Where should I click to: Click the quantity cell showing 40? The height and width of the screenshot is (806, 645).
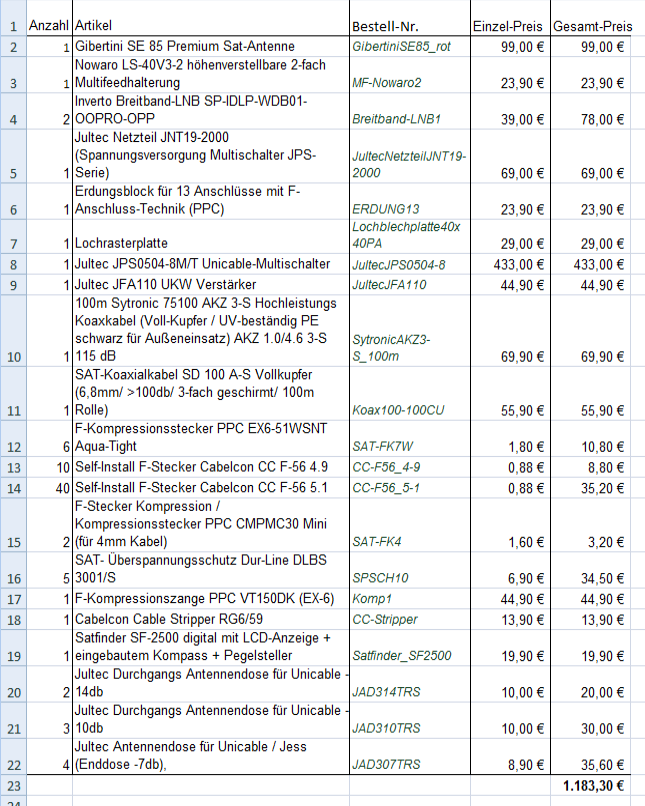coord(48,488)
